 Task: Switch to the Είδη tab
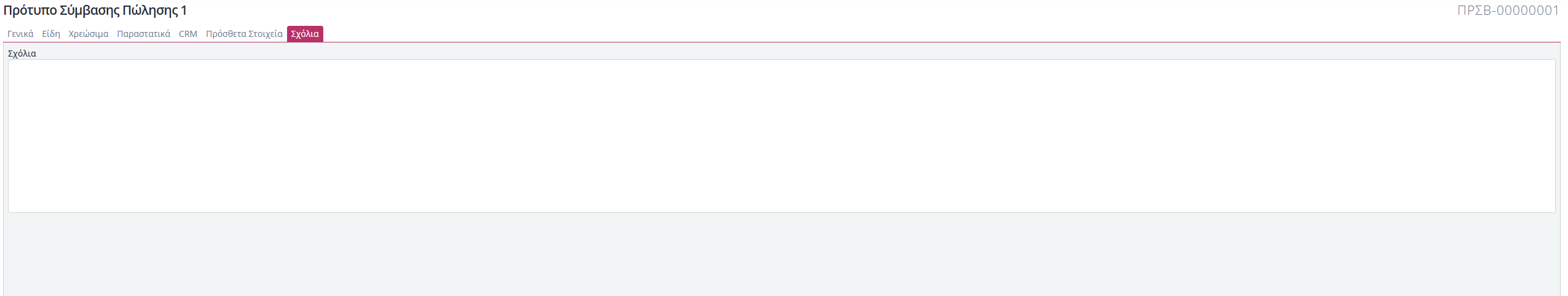[51, 34]
